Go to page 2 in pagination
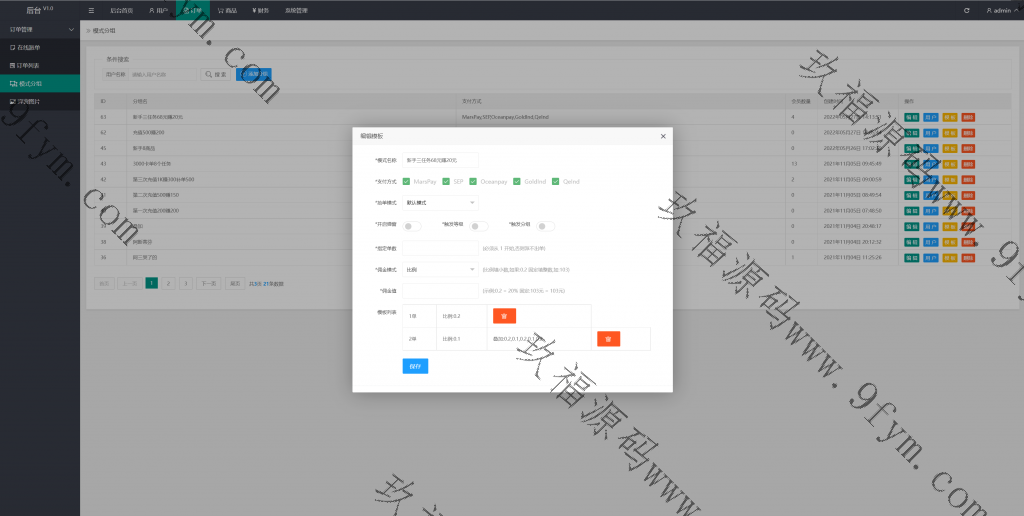Viewport: 1024px width, 516px height. coord(167,284)
